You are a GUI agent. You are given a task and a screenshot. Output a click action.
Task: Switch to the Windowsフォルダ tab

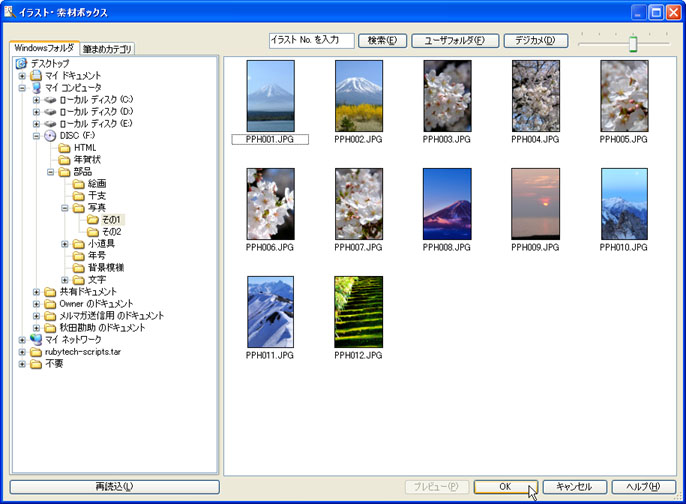point(43,48)
